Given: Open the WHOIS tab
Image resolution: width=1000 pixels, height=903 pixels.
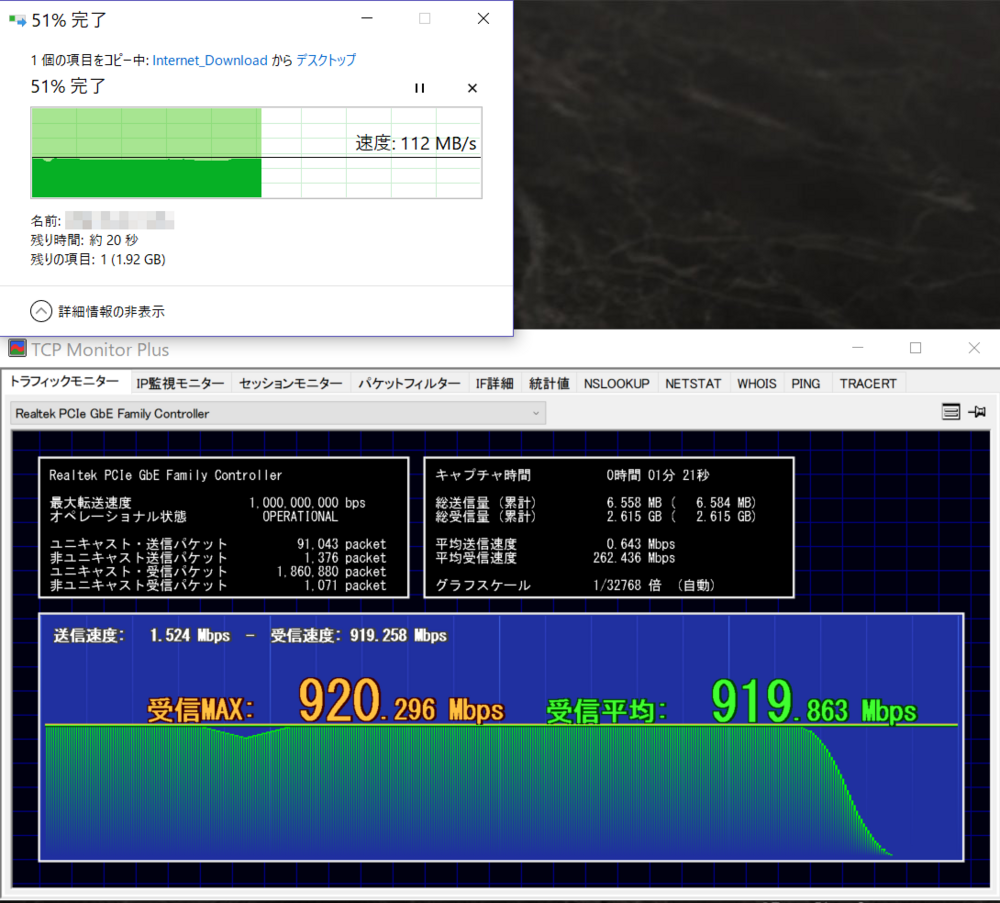Looking at the screenshot, I should pyautogui.click(x=756, y=383).
